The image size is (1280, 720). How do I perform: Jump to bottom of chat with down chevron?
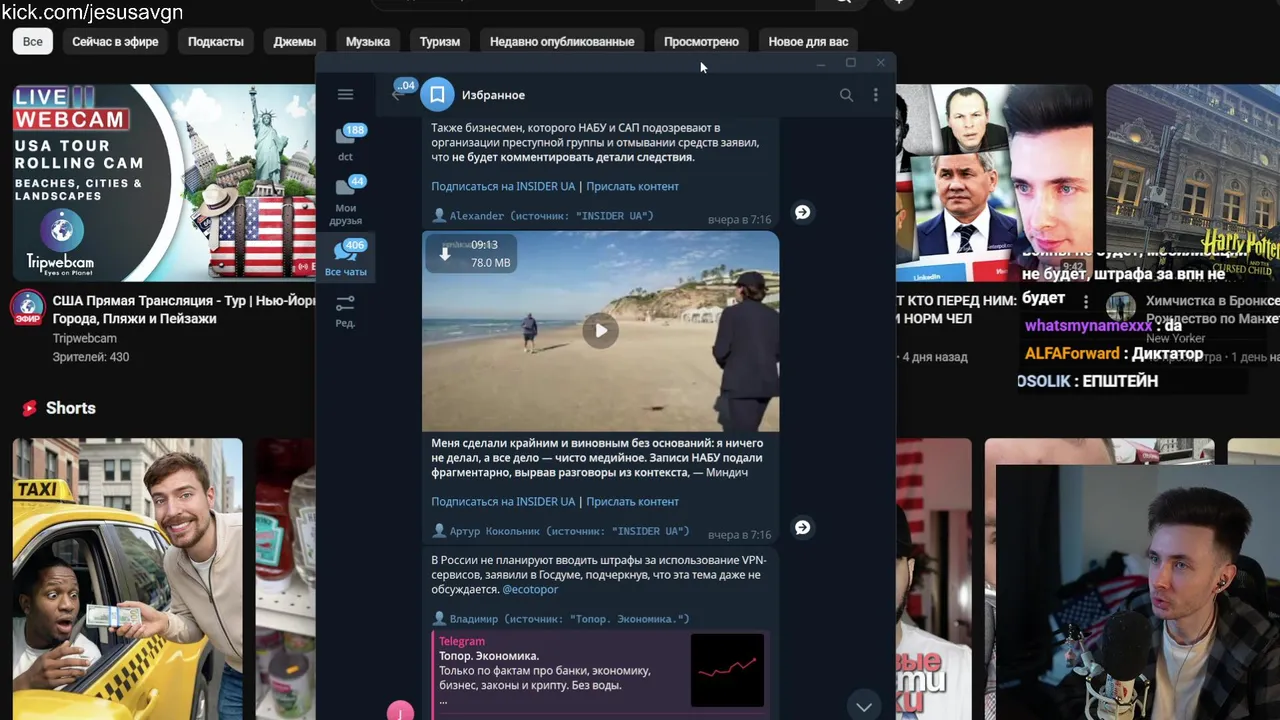(863, 706)
